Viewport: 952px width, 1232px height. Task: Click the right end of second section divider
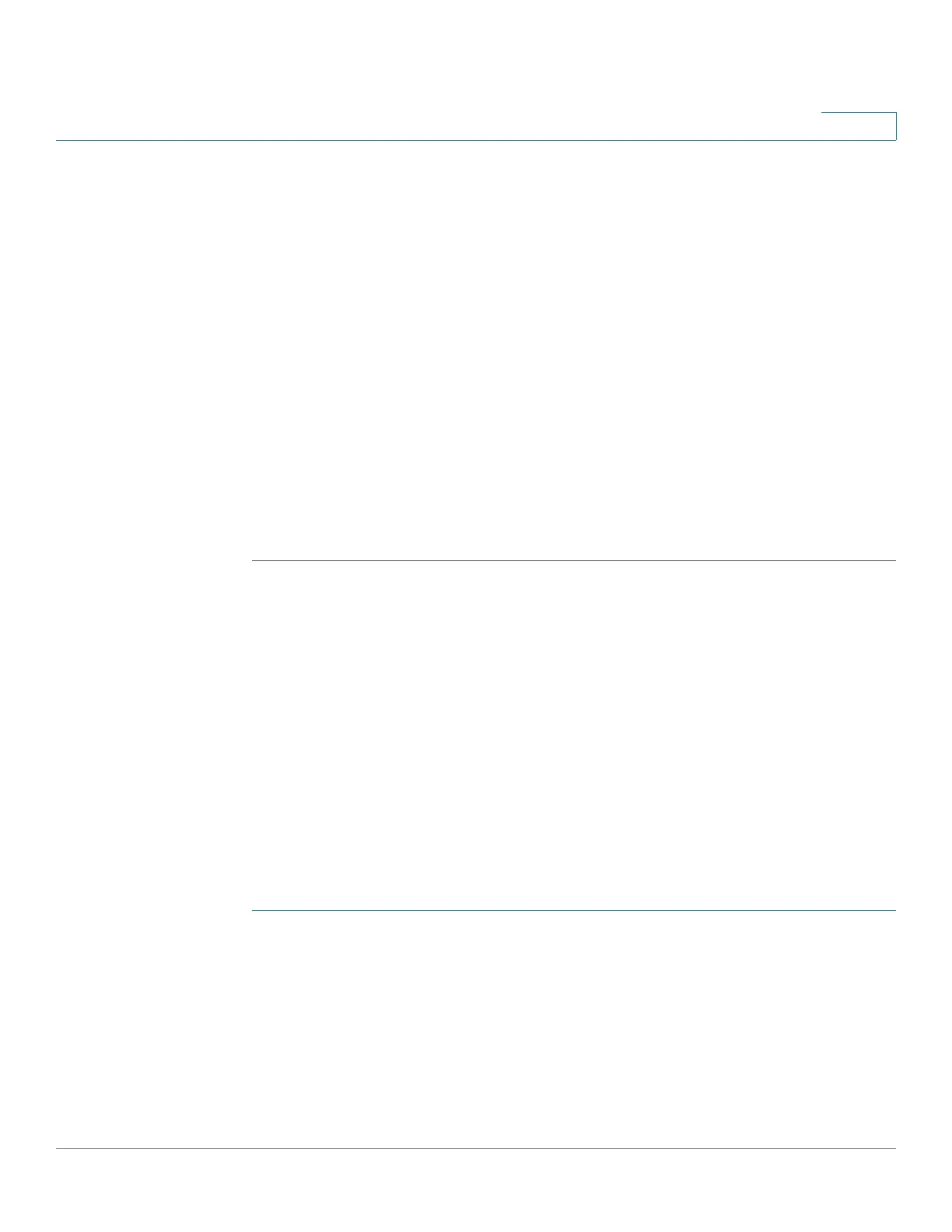pos(891,910)
